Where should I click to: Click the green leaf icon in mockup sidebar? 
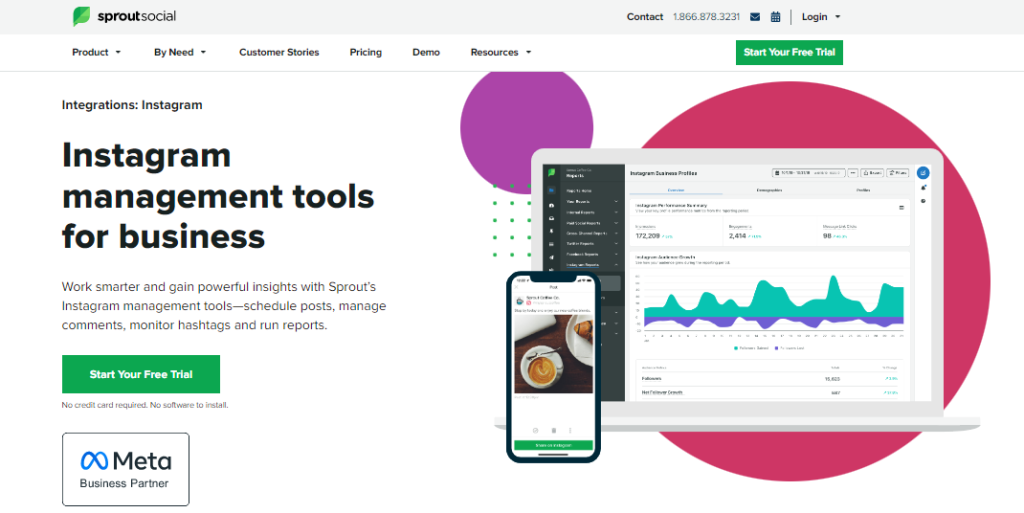(x=551, y=173)
